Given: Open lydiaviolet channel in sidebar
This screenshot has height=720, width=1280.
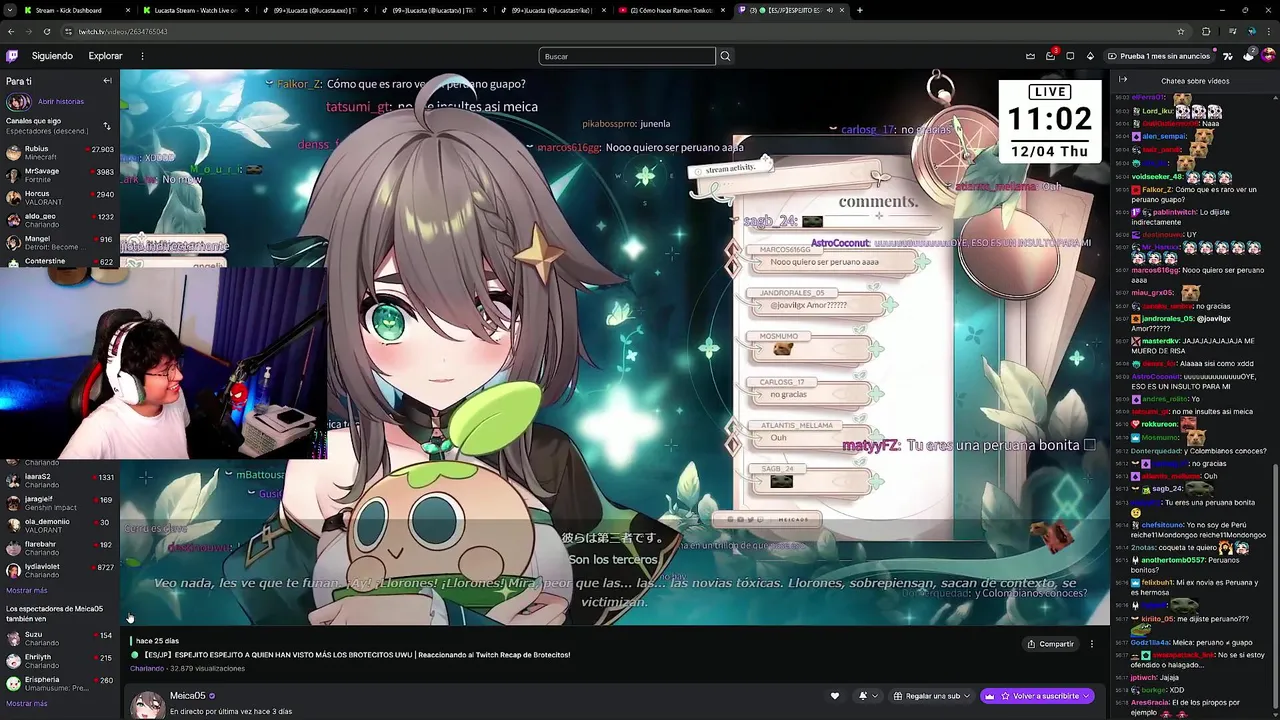Looking at the screenshot, I should [60, 571].
